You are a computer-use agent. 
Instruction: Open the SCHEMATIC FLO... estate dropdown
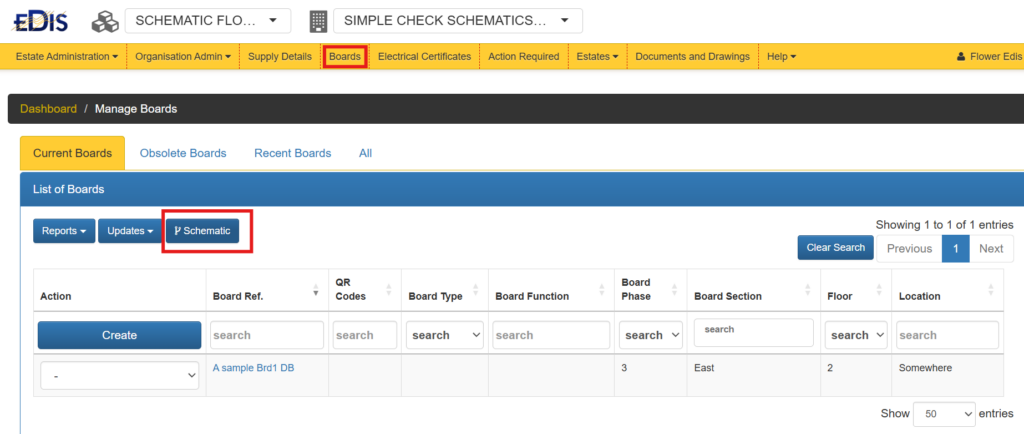pyautogui.click(x=207, y=21)
